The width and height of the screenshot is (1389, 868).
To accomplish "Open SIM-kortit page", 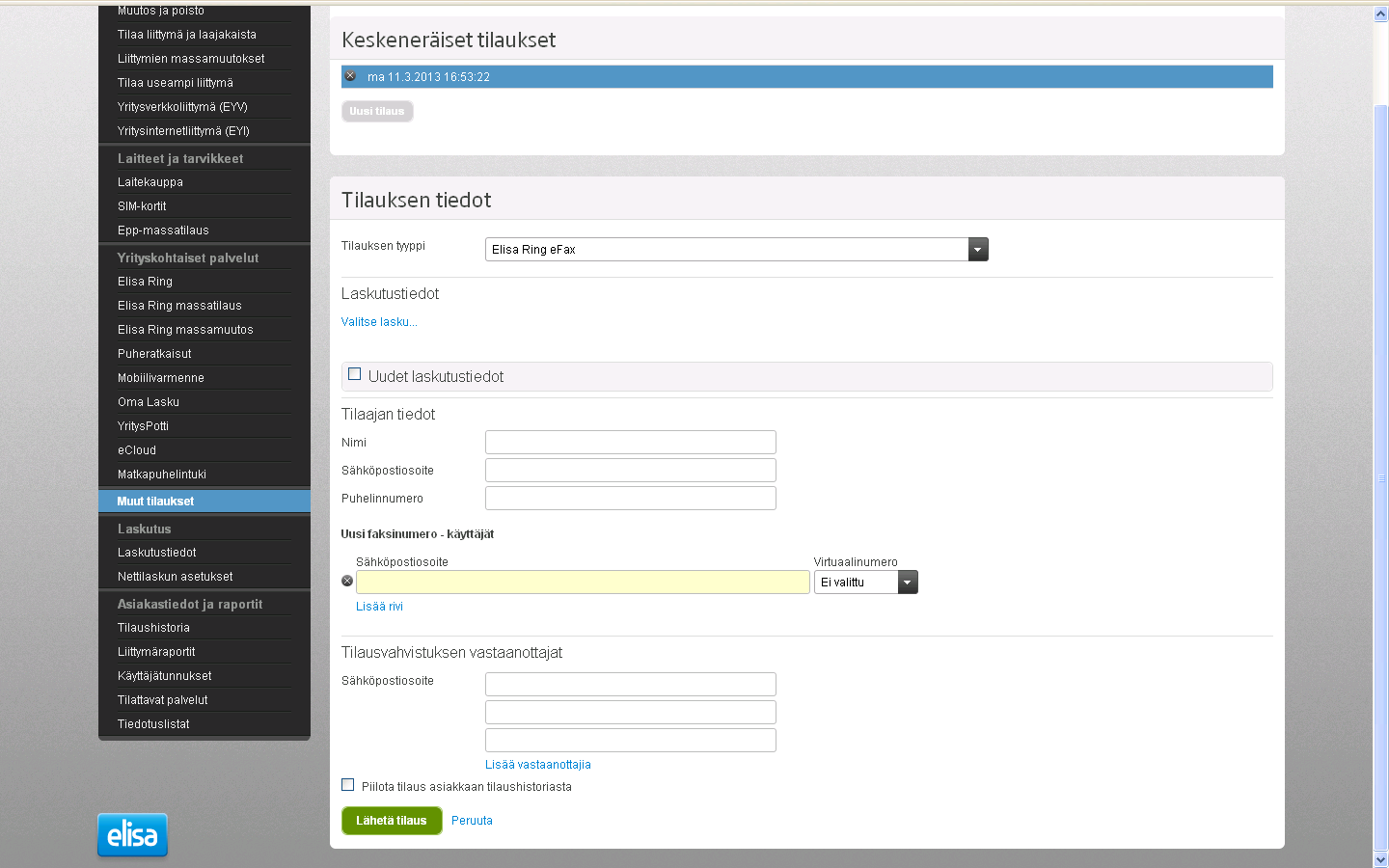I will (x=142, y=206).
